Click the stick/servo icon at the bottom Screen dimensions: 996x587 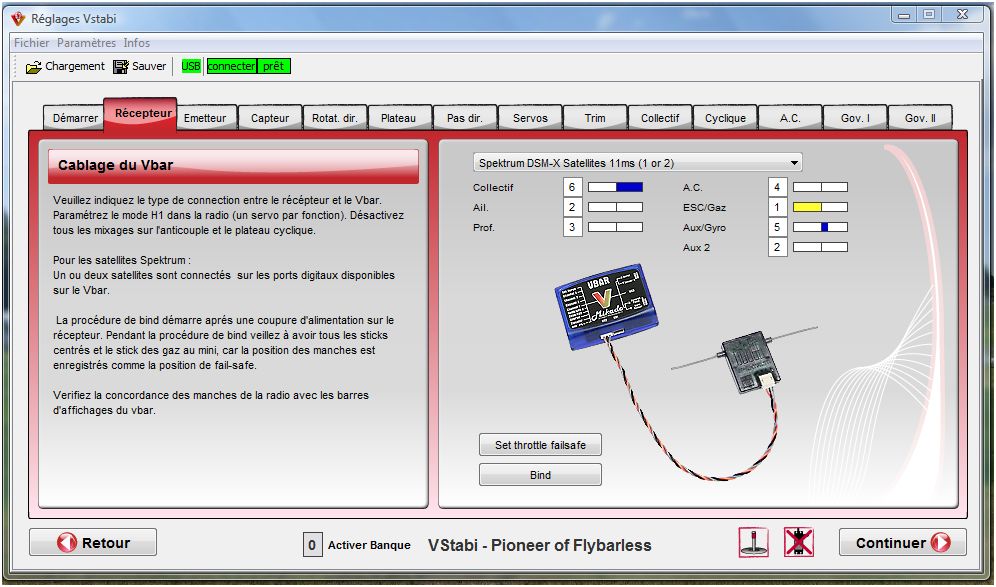tap(753, 543)
